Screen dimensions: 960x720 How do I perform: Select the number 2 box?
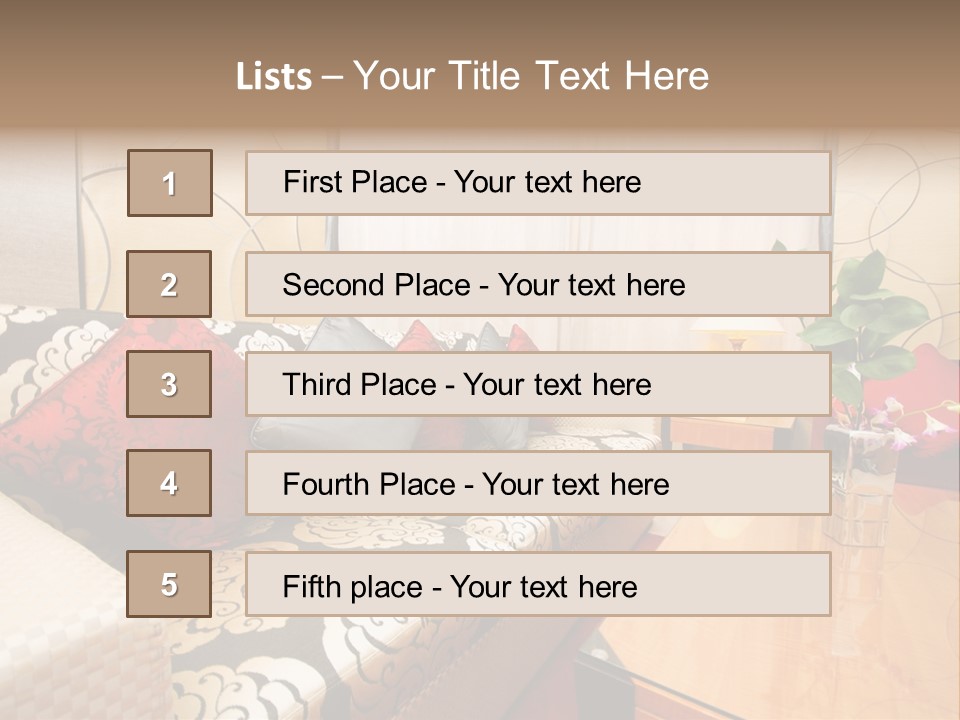click(169, 284)
